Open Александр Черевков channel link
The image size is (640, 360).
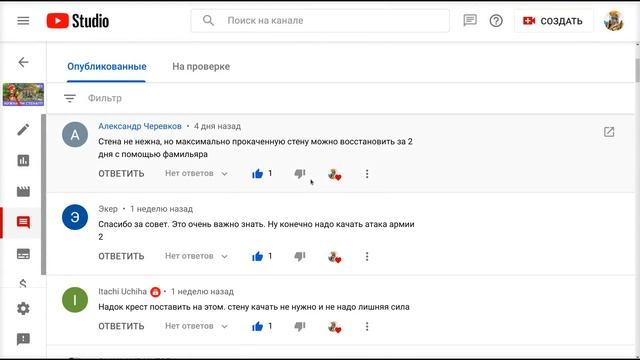140,126
